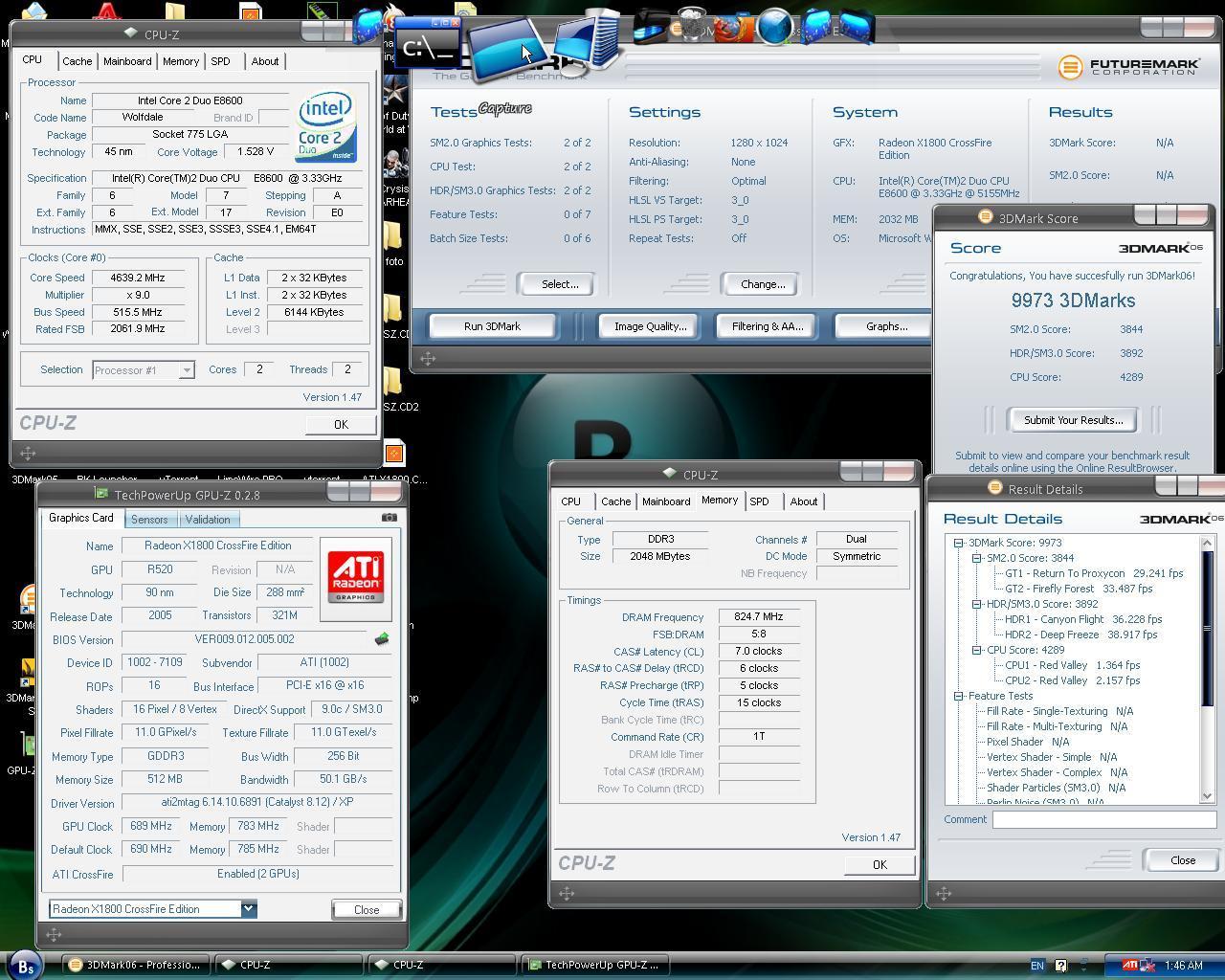1225x980 pixels.
Task: Open the Validation tab in GPU-Z
Action: pyautogui.click(x=208, y=520)
